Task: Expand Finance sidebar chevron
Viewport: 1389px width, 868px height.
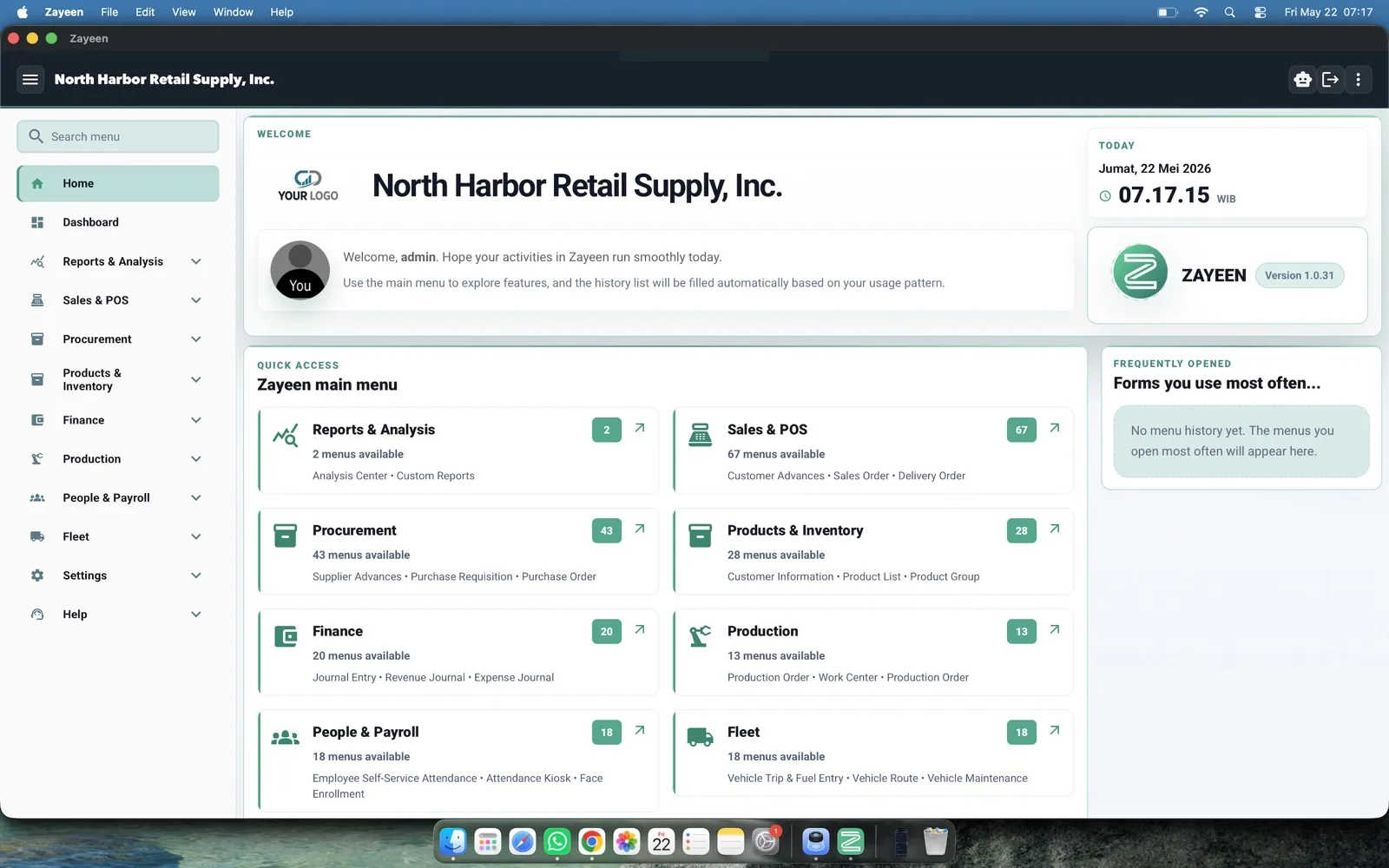Action: tap(196, 420)
